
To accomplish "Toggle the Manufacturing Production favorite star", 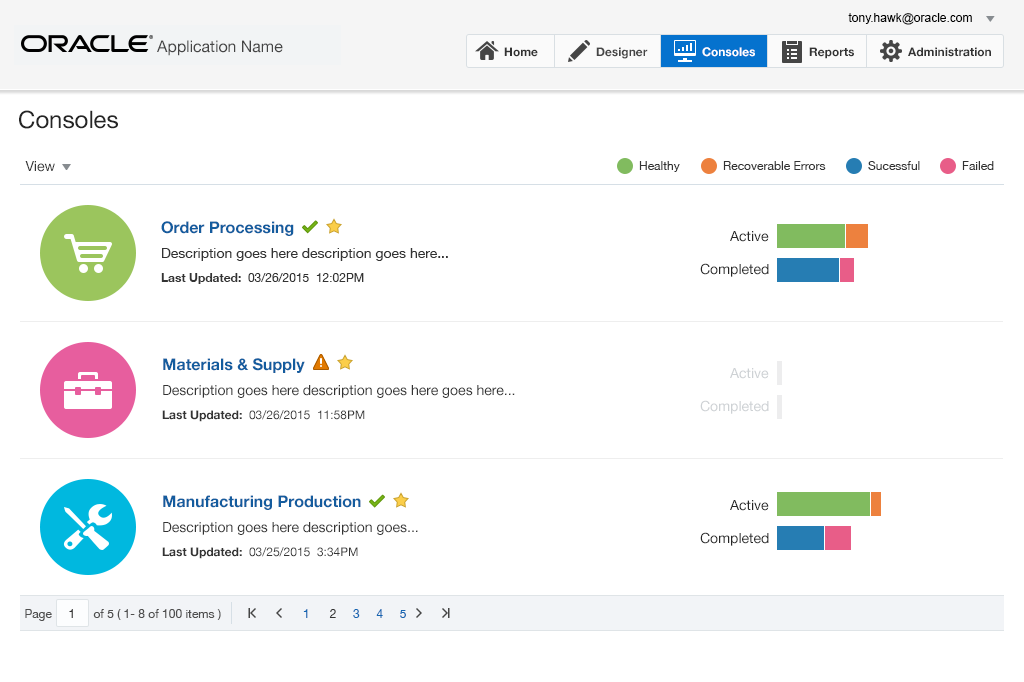I will point(401,500).
